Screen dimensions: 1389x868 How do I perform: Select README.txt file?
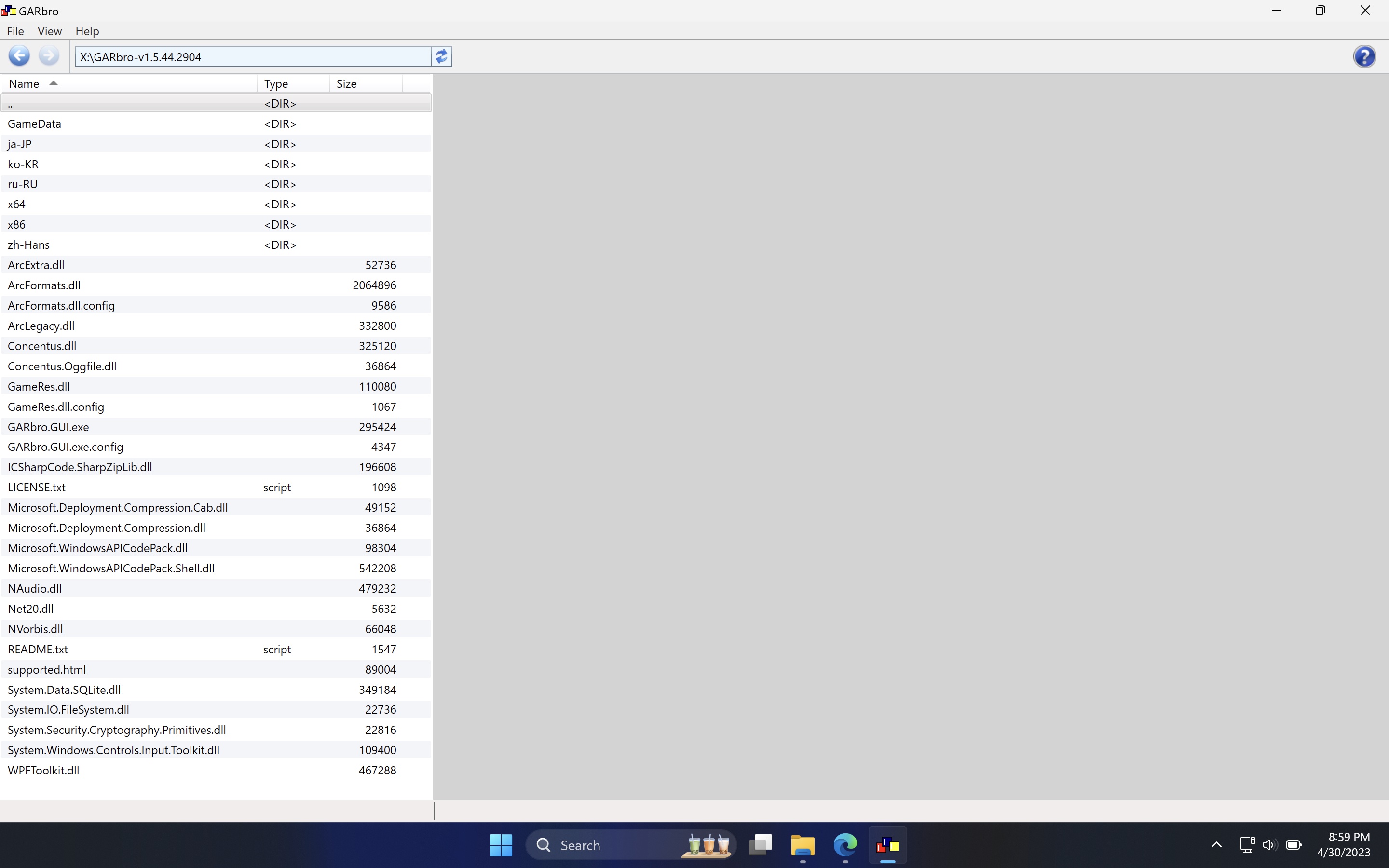216,649
